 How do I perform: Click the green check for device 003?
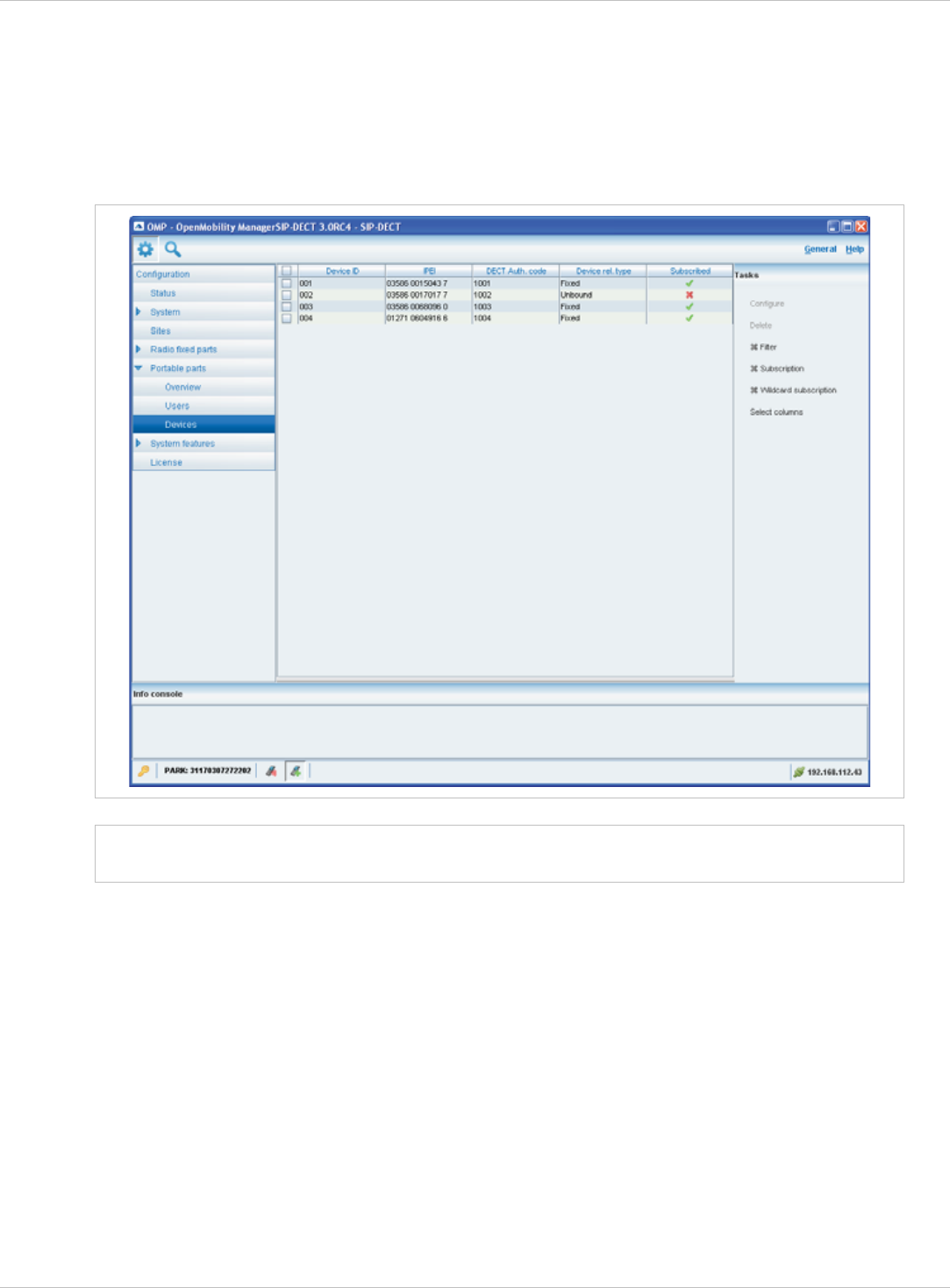pos(689,306)
